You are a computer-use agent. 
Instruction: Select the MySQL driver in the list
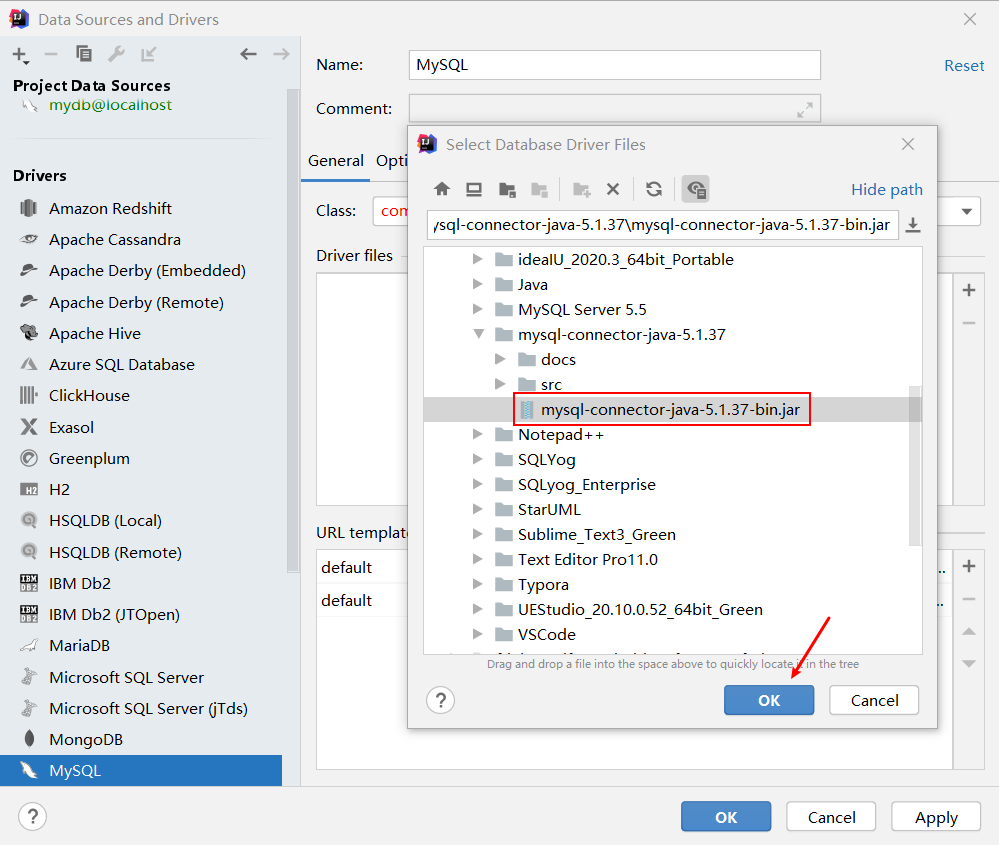[x=141, y=770]
